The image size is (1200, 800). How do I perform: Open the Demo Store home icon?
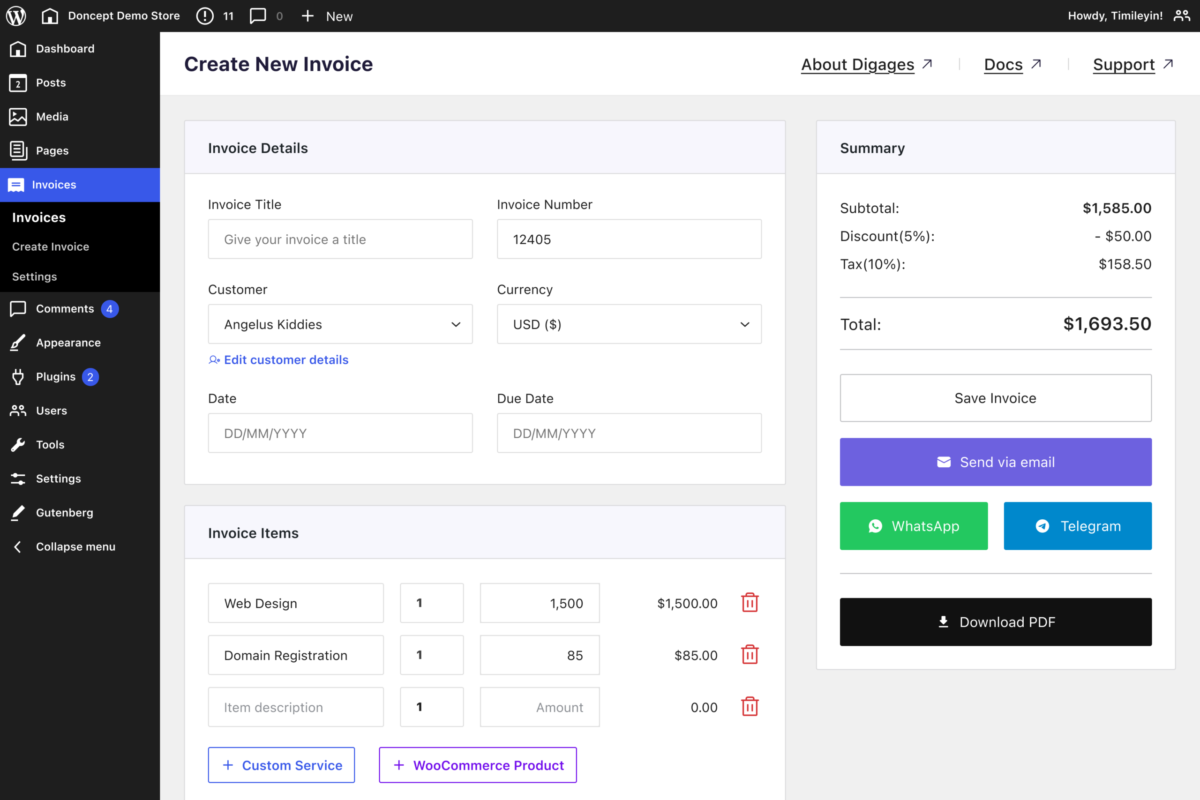pyautogui.click(x=50, y=16)
